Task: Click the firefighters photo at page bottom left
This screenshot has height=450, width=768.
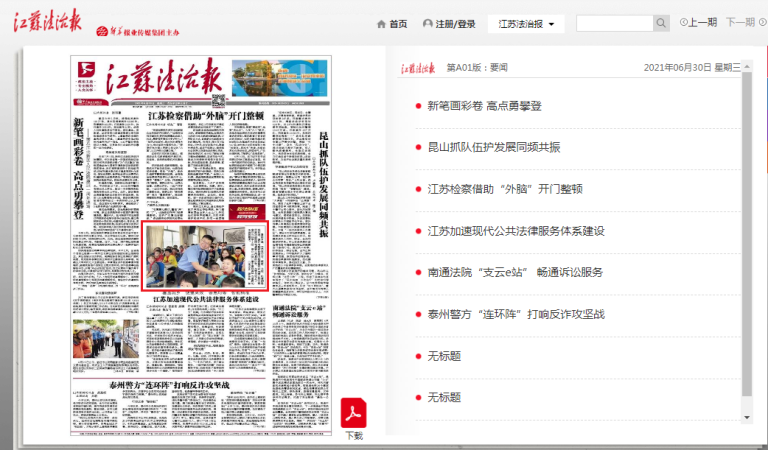Action: point(106,339)
